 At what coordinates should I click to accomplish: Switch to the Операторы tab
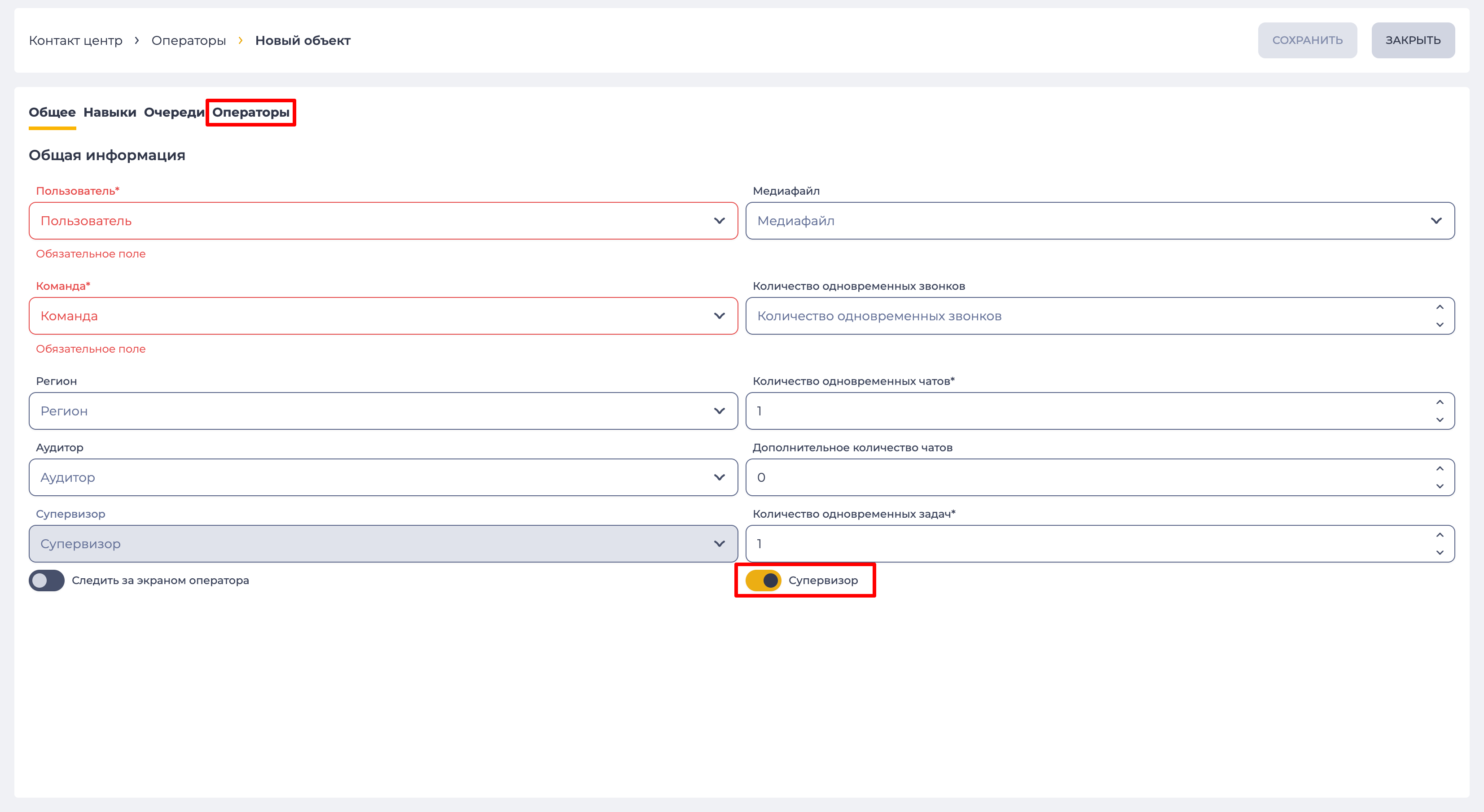point(251,112)
